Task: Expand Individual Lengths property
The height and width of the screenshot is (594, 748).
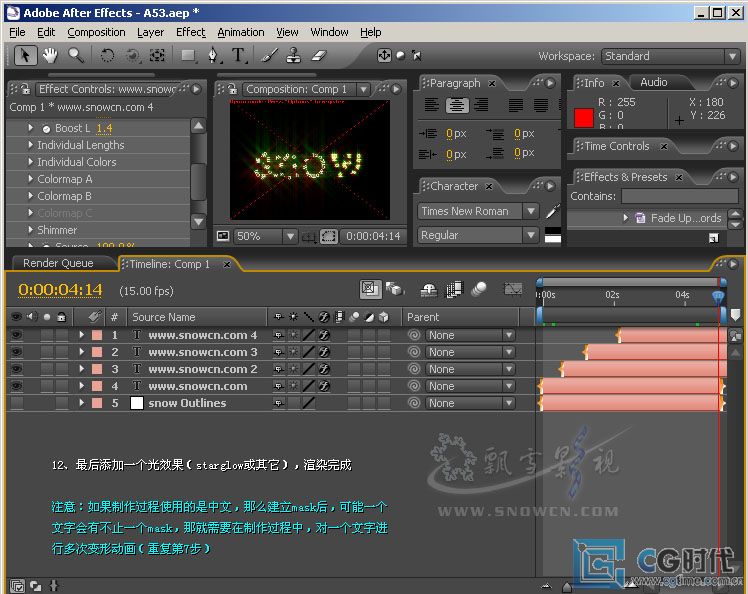Action: 31,145
